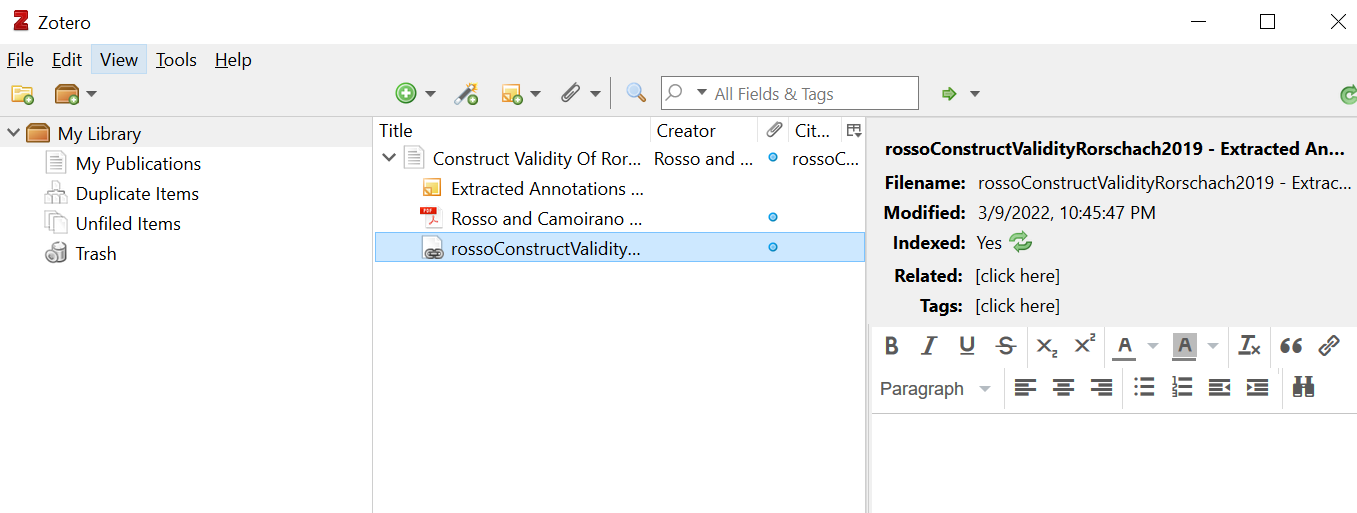Select the Rosso and Camoirano PDF attachment
The height and width of the screenshot is (513, 1357).
[x=619, y=218]
